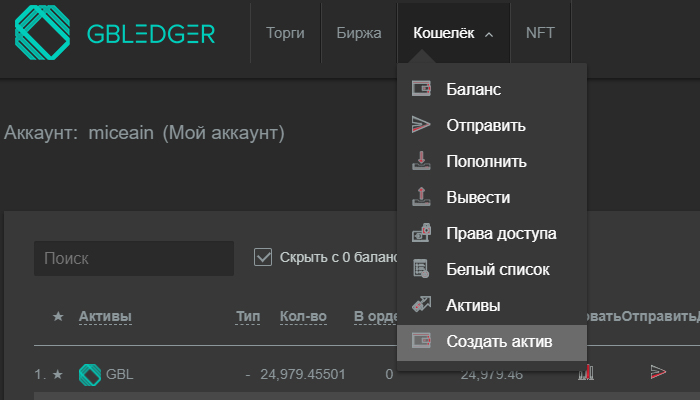
Task: Select Активы from wallet menu
Action: coord(492,305)
